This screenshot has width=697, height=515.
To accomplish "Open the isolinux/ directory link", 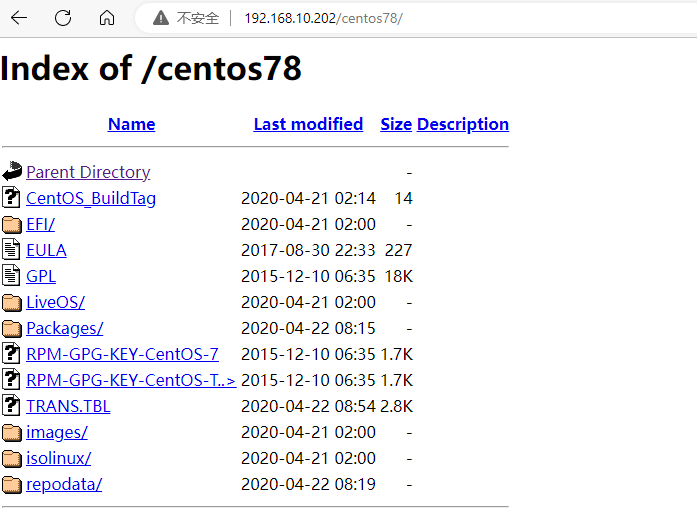I will (x=58, y=458).
